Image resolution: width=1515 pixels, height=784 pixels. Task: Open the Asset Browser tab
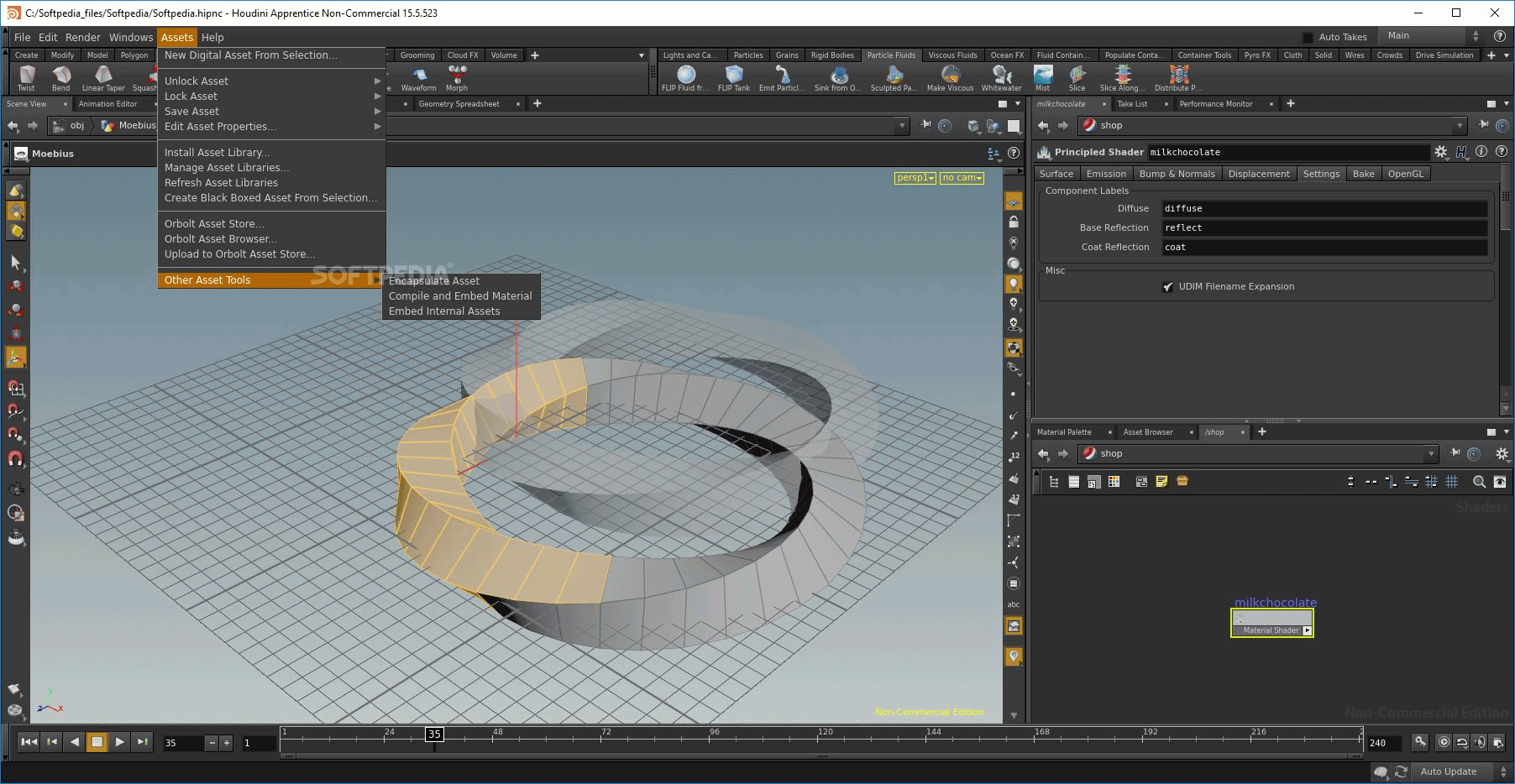[1147, 432]
